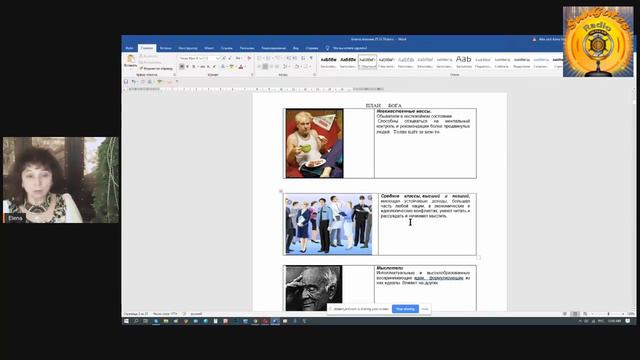Switch to the Макет (Layout) tab
640x360 pixels.
pos(209,48)
